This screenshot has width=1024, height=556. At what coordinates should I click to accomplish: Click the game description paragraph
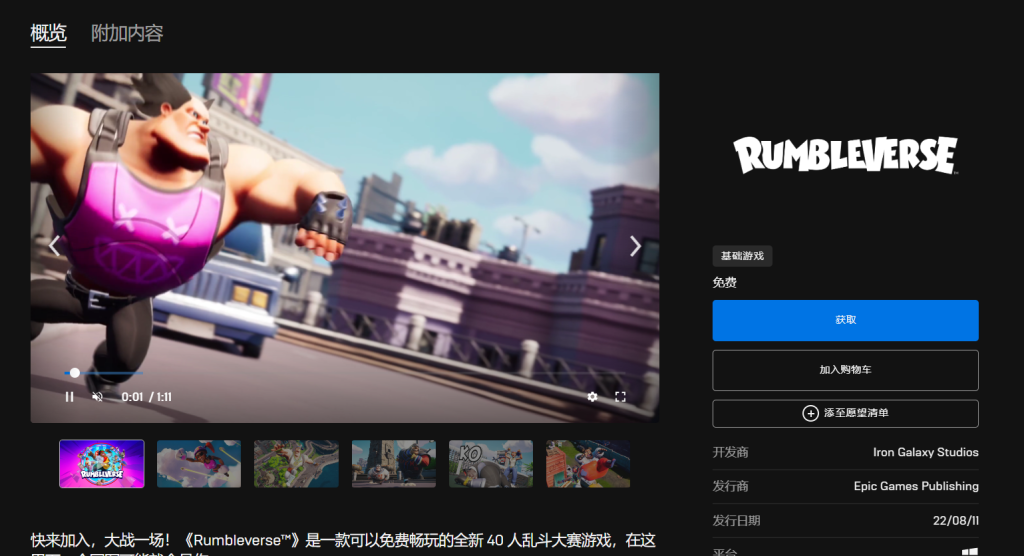point(344,544)
